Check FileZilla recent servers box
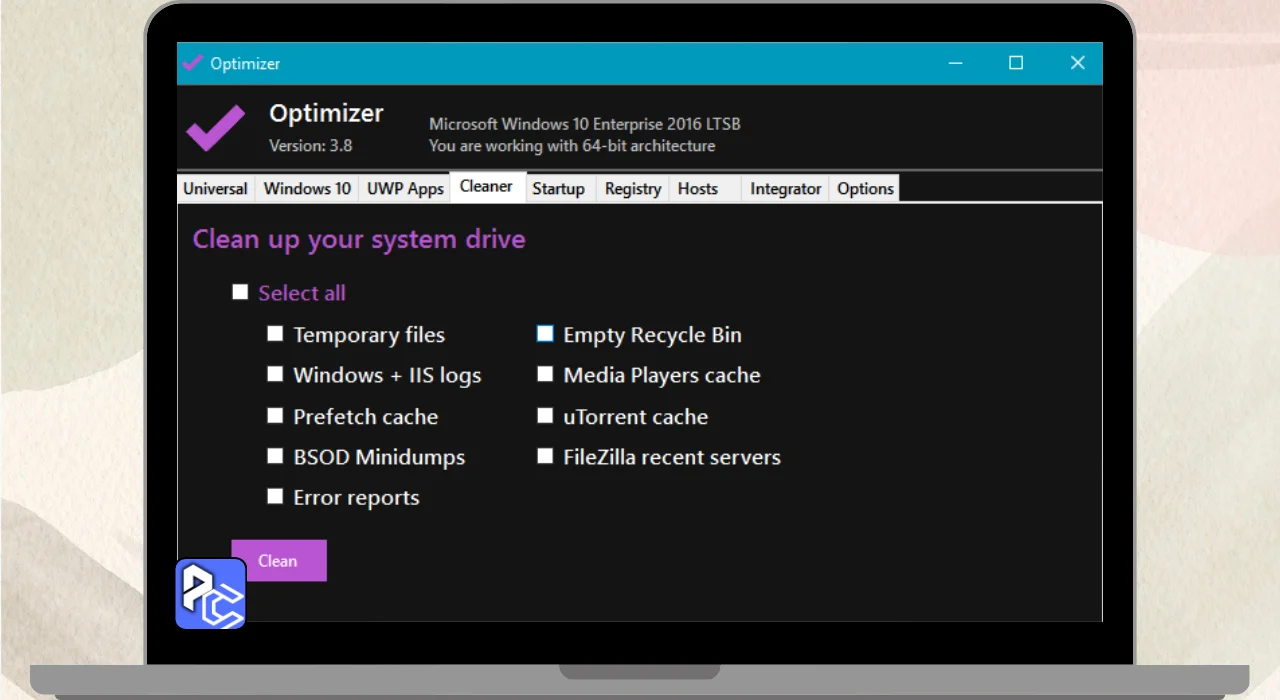Screen dimensions: 1280x700 [x=545, y=457]
